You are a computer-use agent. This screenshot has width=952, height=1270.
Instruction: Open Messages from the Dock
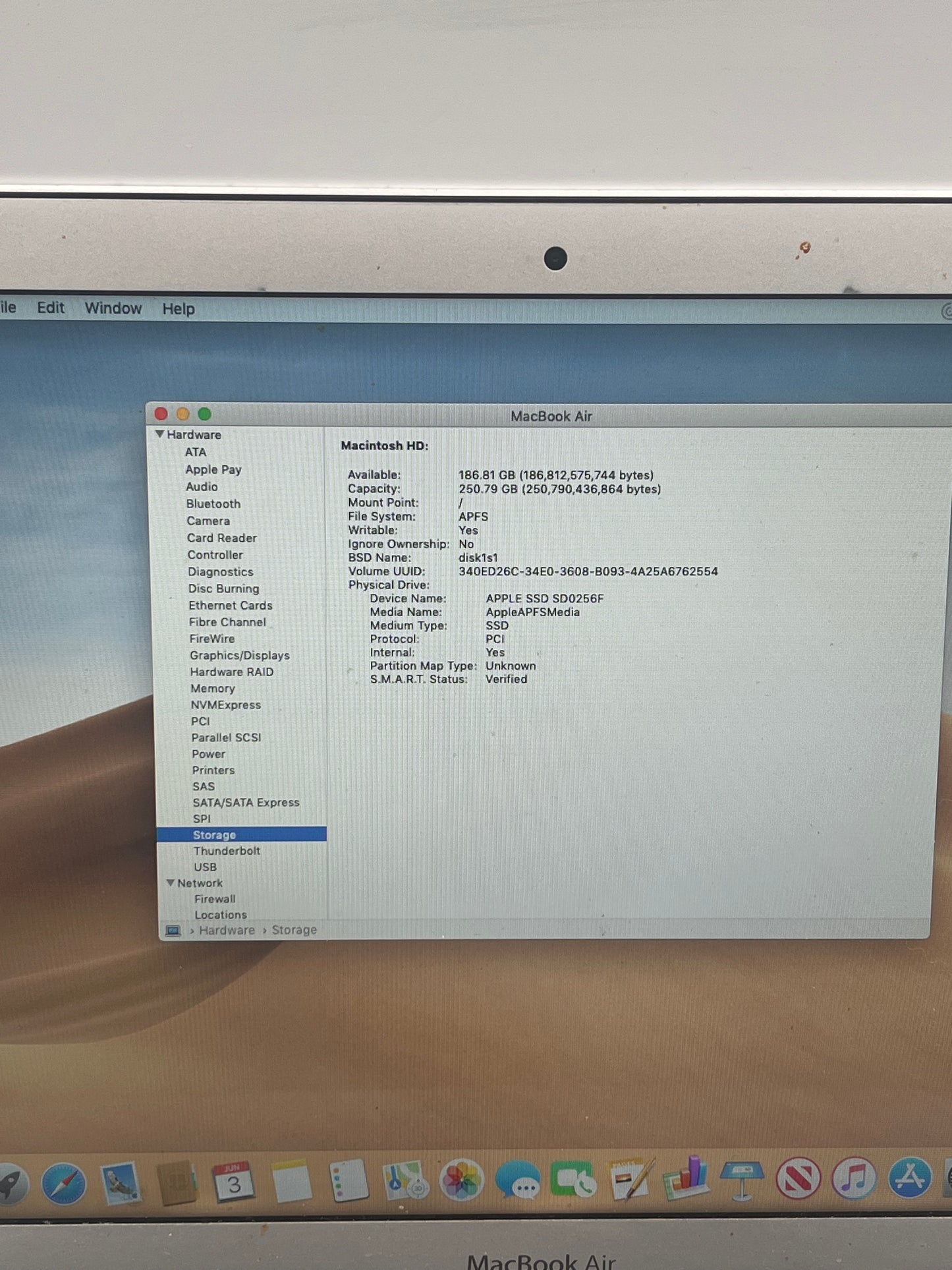pos(518,1180)
